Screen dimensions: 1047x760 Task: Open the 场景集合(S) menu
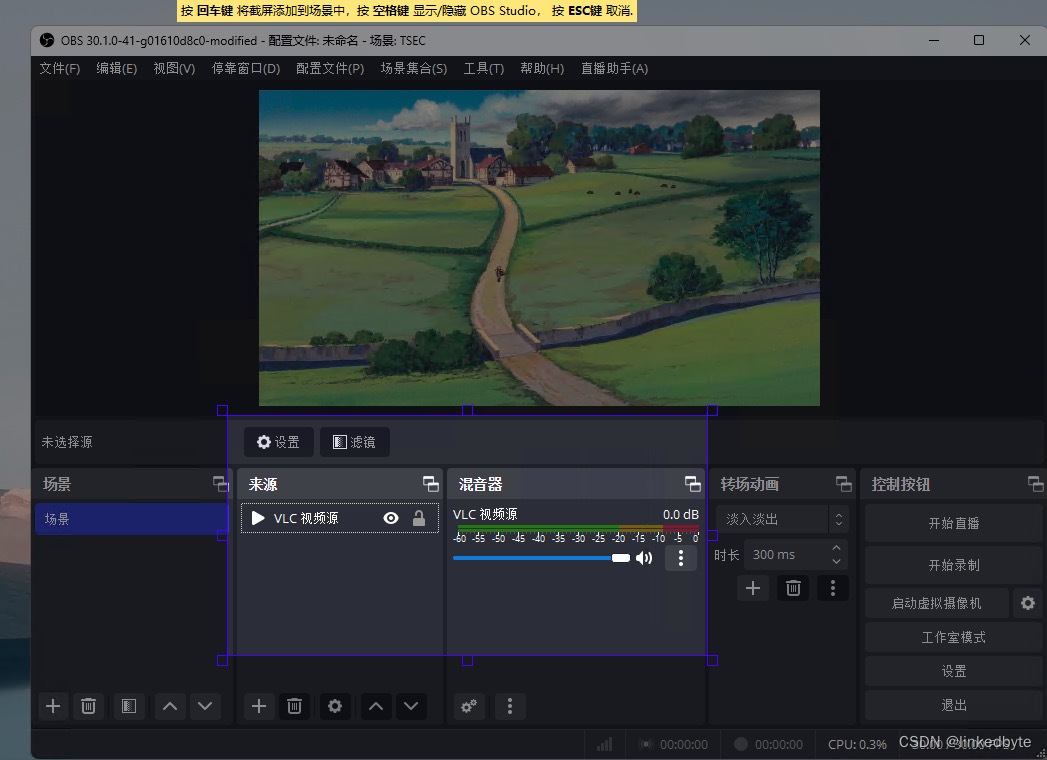(x=414, y=69)
